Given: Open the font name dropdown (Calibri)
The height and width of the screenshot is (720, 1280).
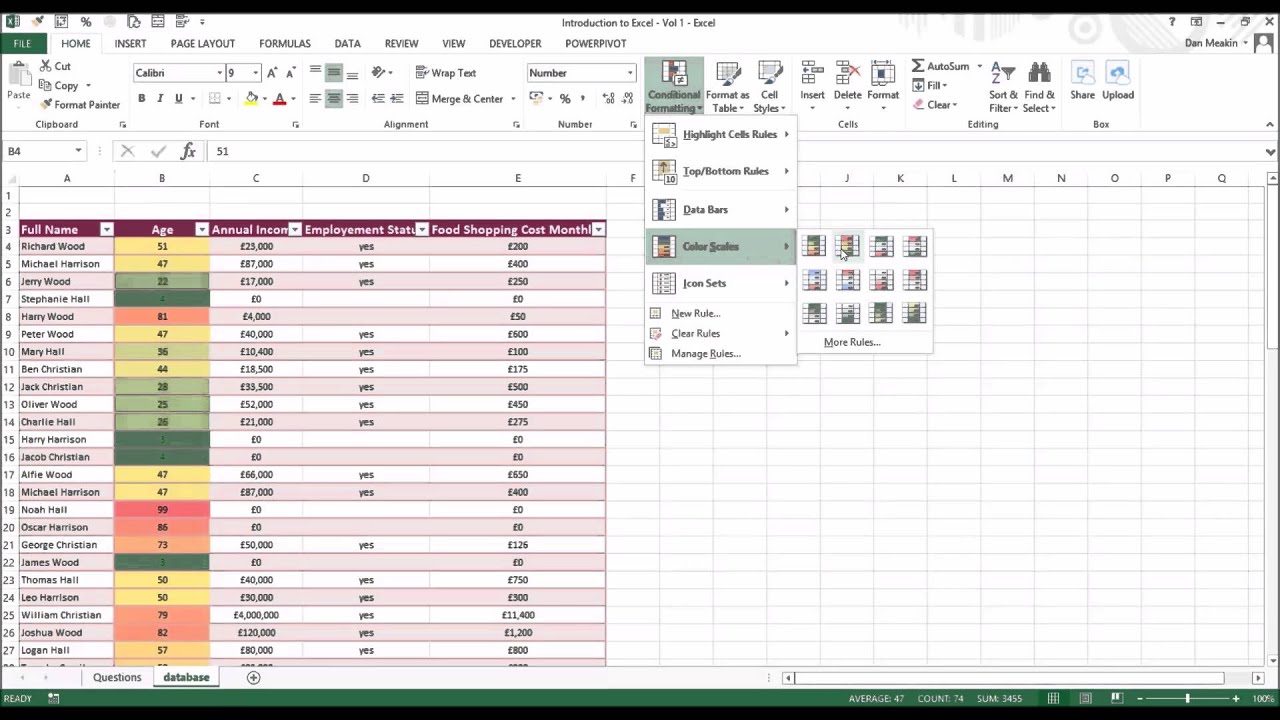Looking at the screenshot, I should click(x=220, y=73).
